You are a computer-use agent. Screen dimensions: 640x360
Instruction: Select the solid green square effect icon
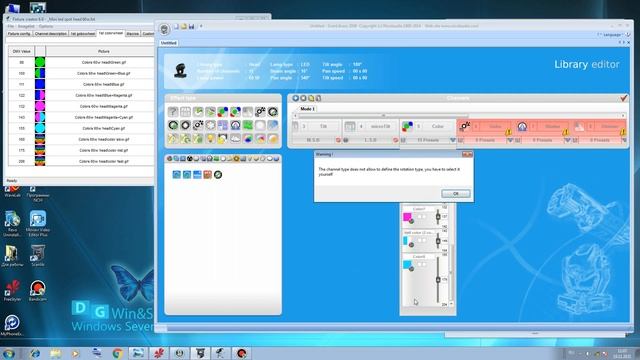coord(248,125)
